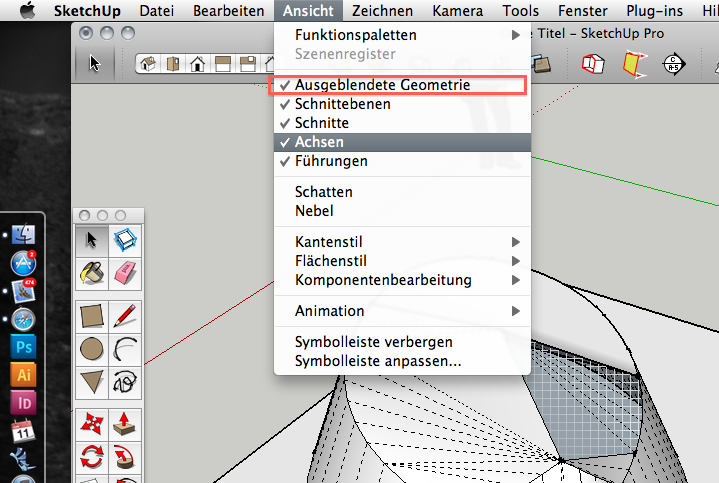Click the arrow select tool in main toolbar
Screen dimensions: 719x483
click(94, 63)
